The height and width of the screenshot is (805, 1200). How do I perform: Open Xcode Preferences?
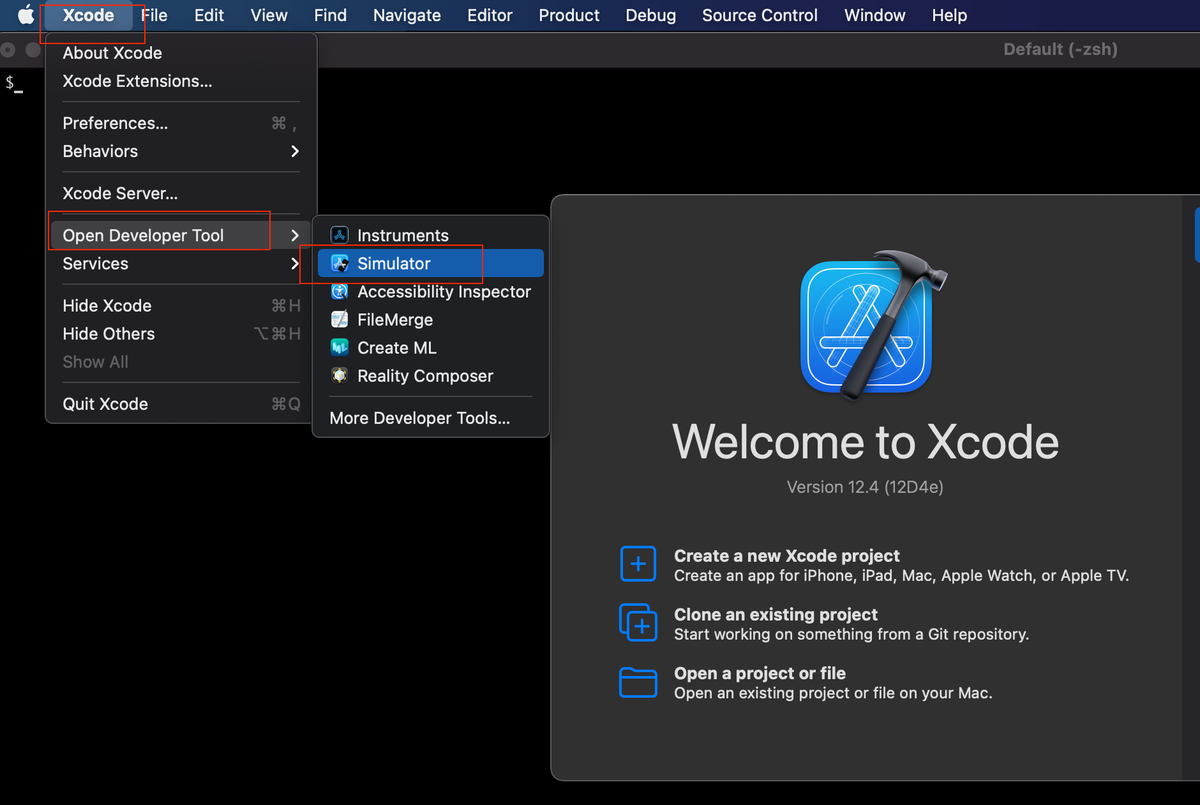[x=114, y=122]
